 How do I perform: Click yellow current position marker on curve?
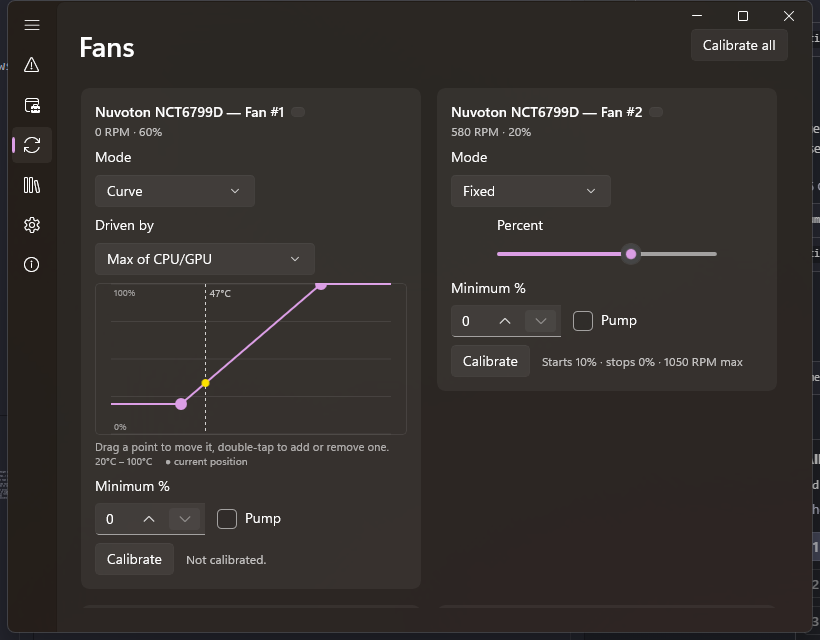(x=206, y=383)
